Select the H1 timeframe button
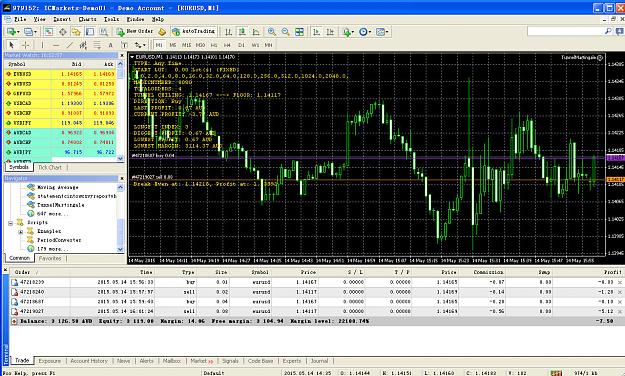 tap(214, 45)
